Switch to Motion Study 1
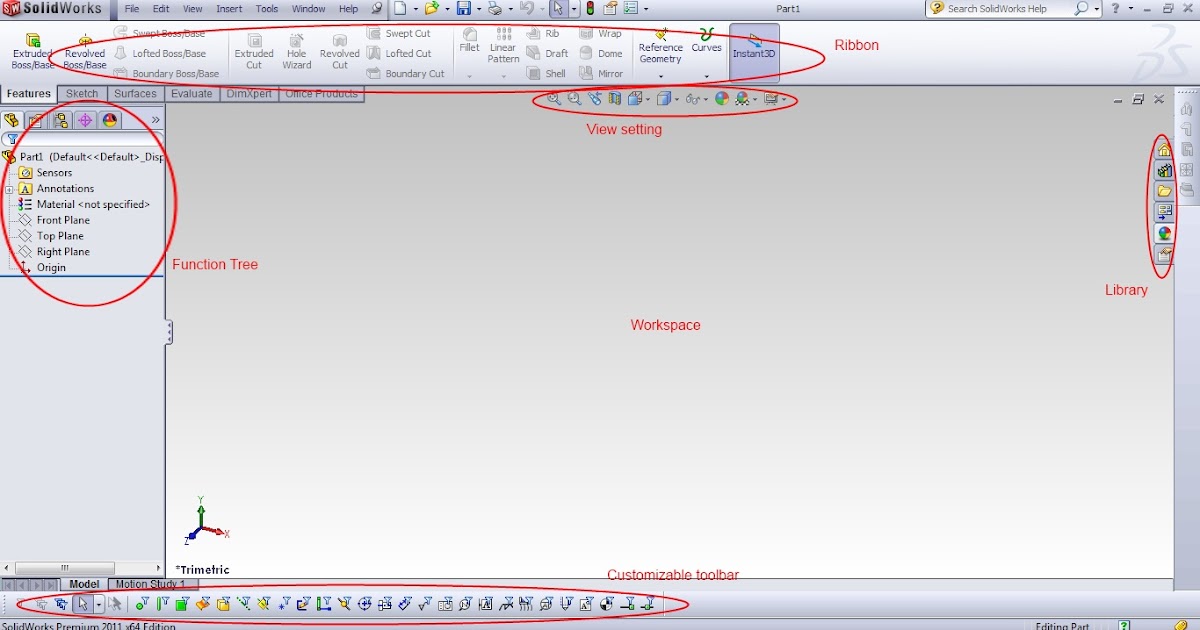Image resolution: width=1200 pixels, height=630 pixels. click(152, 583)
